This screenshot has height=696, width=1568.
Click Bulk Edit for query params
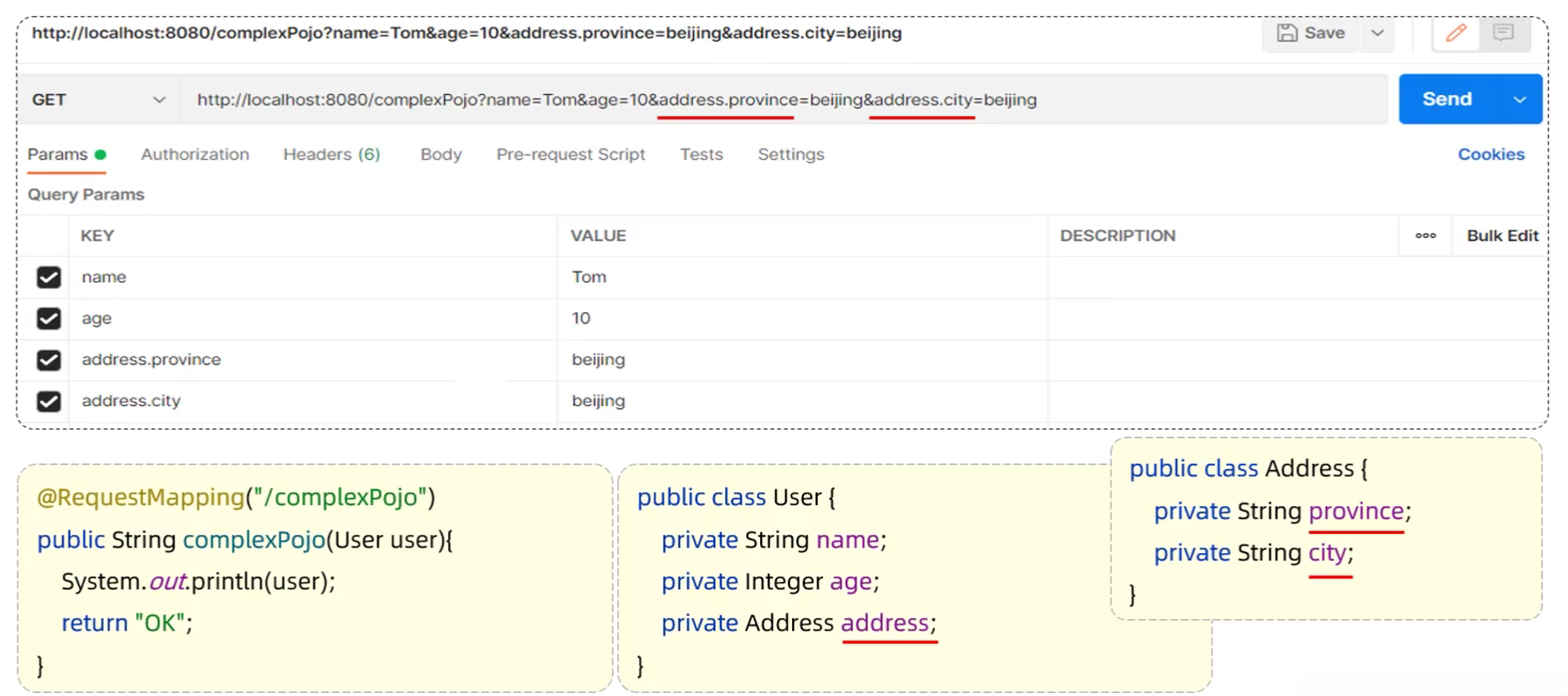click(x=1502, y=235)
